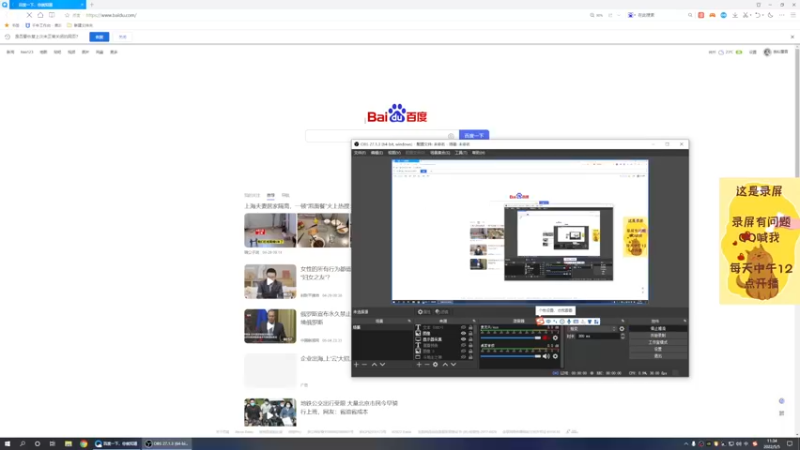Open audio settings gear for desktop audio track
Image resolution: width=800 pixels, height=450 pixels.
click(555, 356)
